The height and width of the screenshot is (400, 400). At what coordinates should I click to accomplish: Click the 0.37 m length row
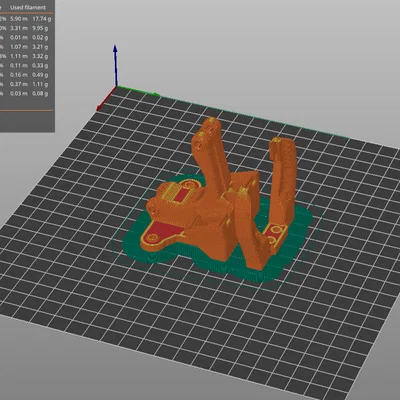[x=19, y=84]
